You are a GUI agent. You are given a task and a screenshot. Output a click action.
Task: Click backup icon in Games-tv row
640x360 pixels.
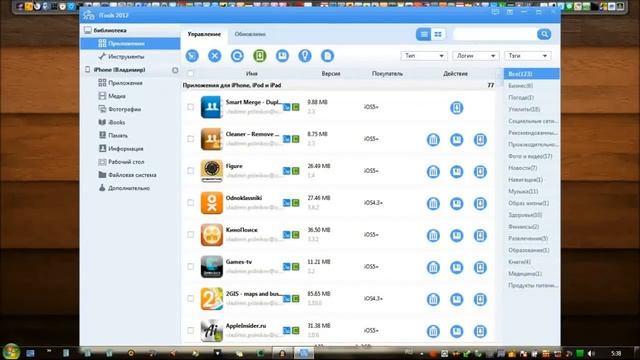pyautogui.click(x=456, y=267)
